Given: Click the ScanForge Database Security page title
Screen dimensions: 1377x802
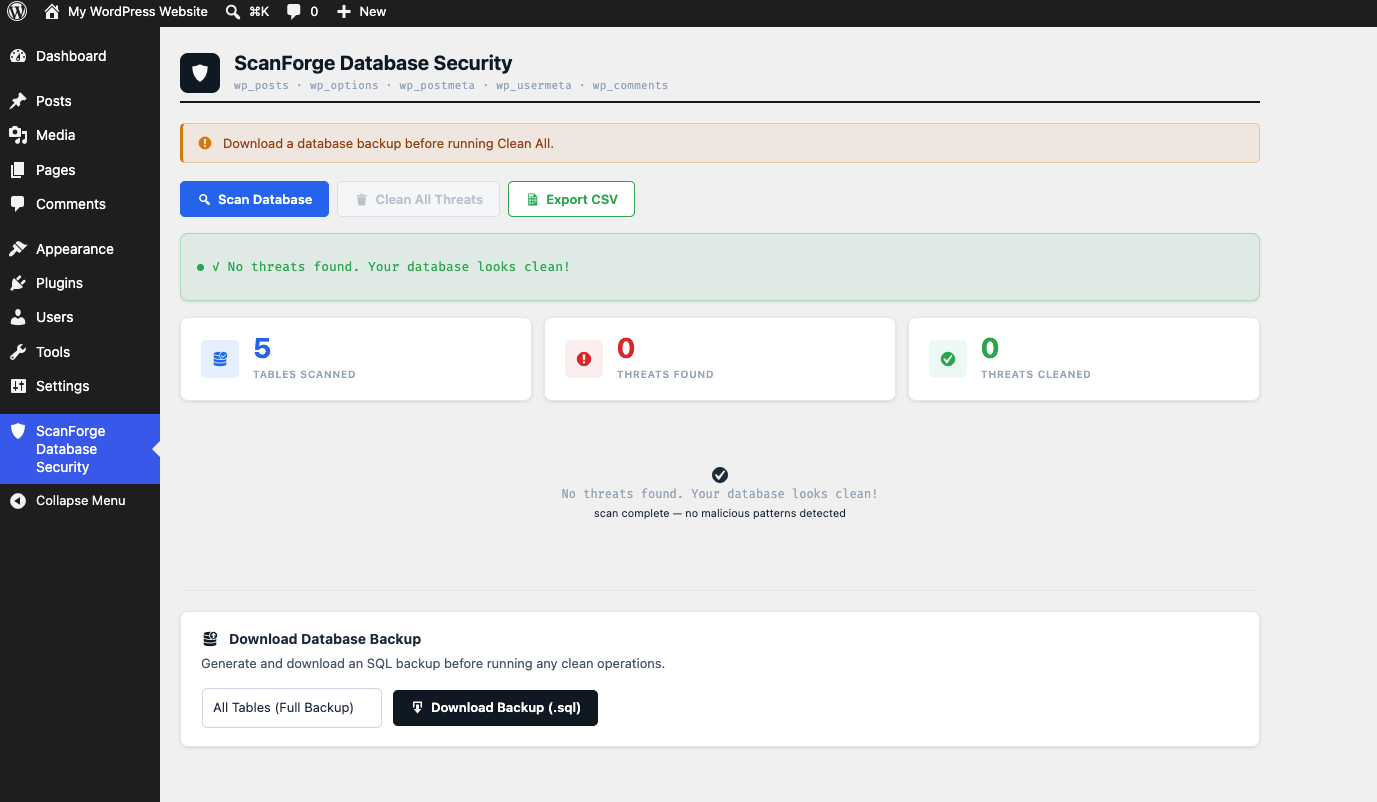Looking at the screenshot, I should point(373,63).
